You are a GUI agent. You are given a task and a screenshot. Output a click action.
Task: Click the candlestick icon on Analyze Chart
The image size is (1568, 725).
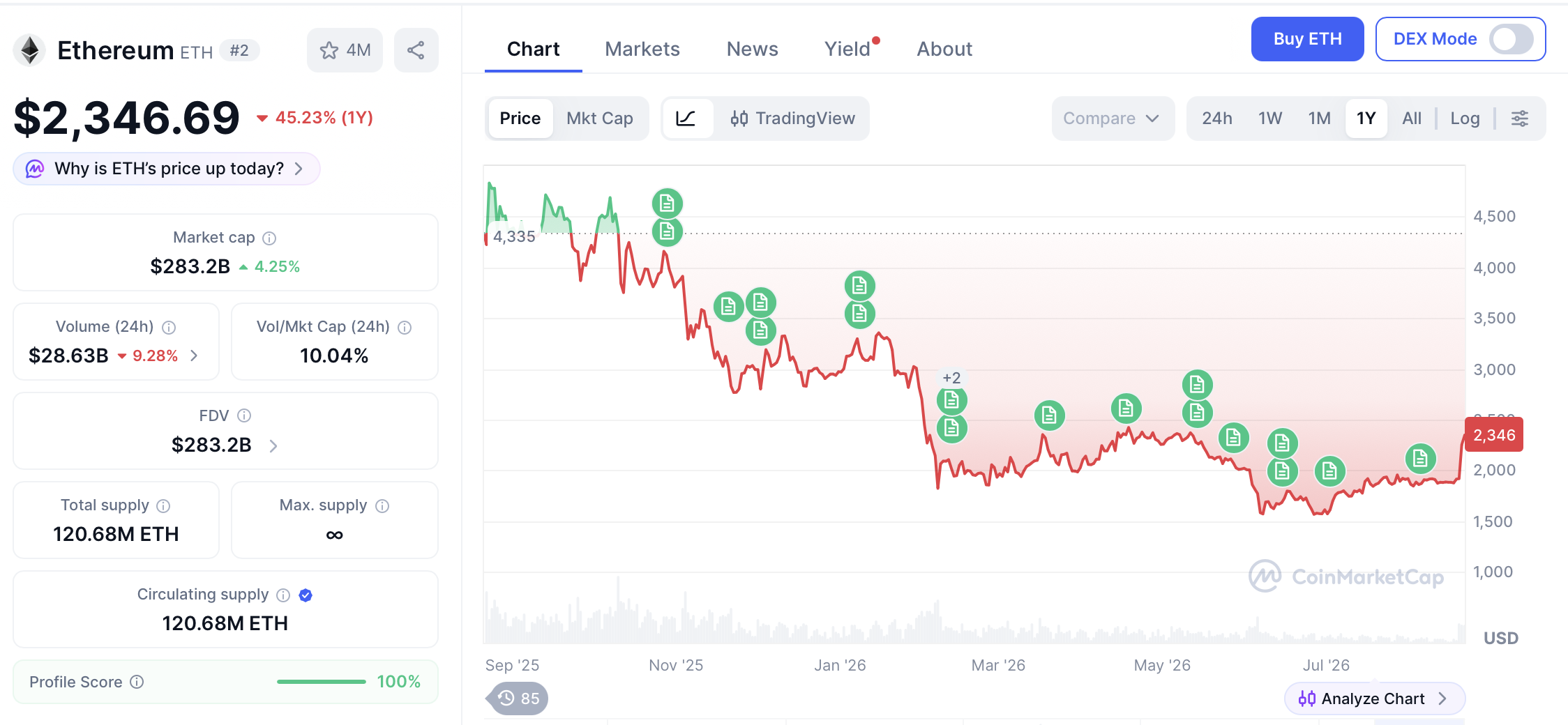tap(1306, 699)
